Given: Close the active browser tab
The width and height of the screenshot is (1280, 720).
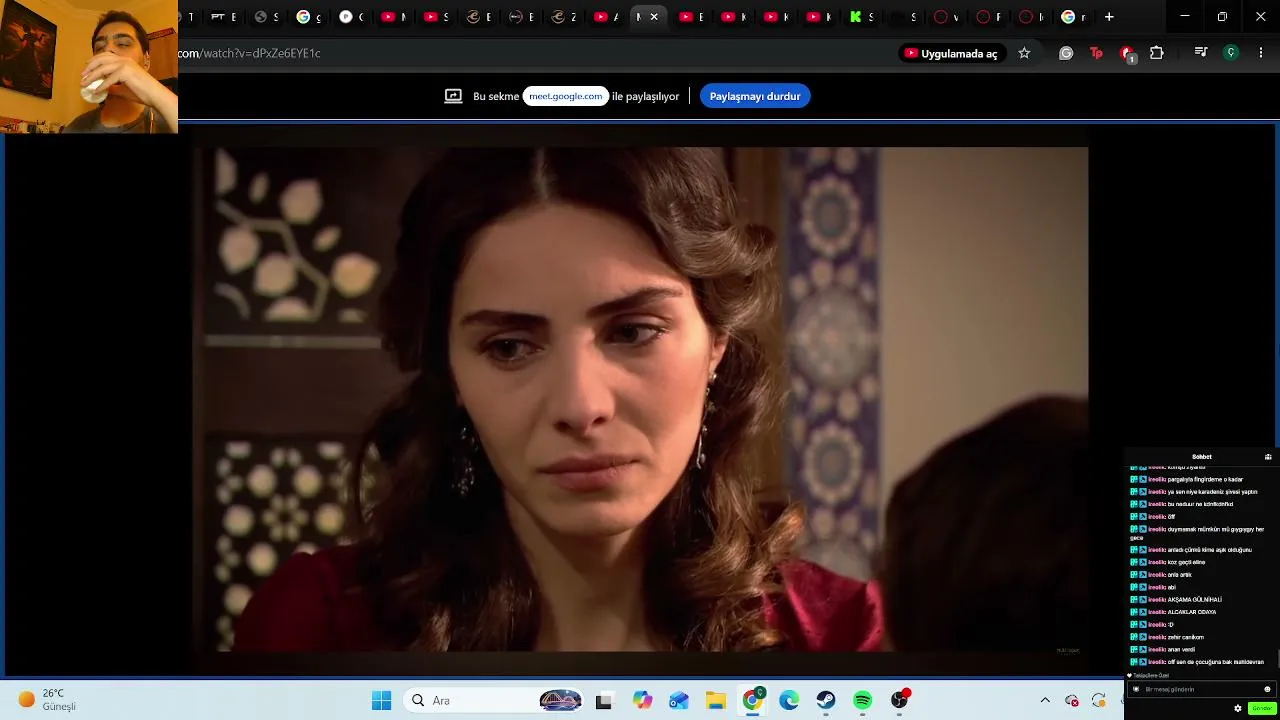Looking at the screenshot, I should pyautogui.click(x=654, y=17).
